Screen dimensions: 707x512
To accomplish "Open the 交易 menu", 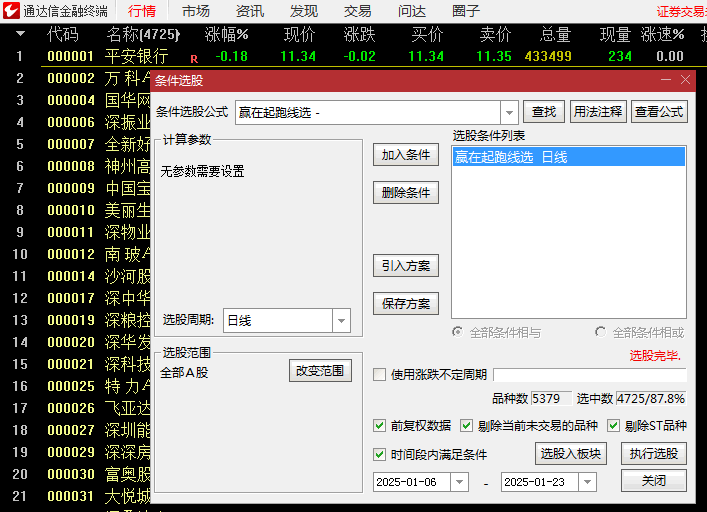I will pyautogui.click(x=358, y=11).
